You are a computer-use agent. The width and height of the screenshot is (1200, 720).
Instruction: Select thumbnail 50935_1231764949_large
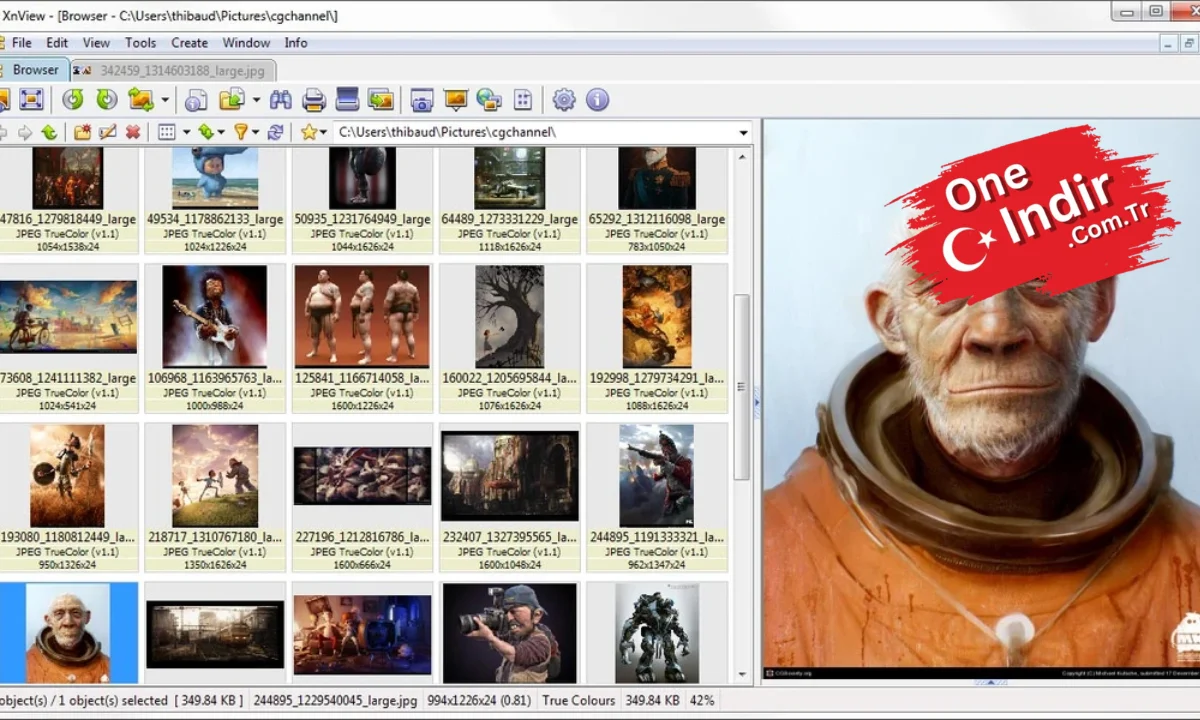(x=362, y=201)
